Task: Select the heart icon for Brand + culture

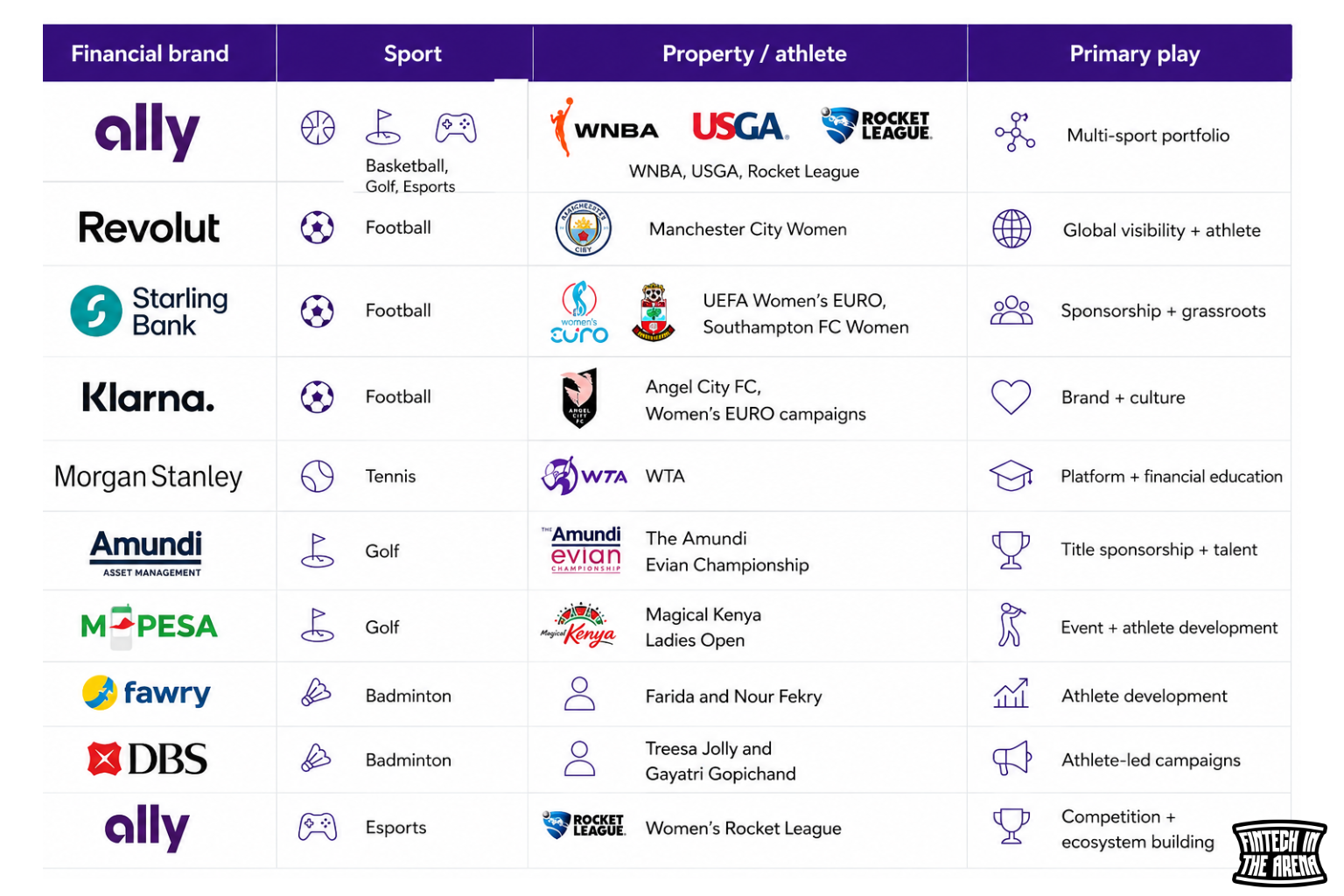Action: point(1011,396)
